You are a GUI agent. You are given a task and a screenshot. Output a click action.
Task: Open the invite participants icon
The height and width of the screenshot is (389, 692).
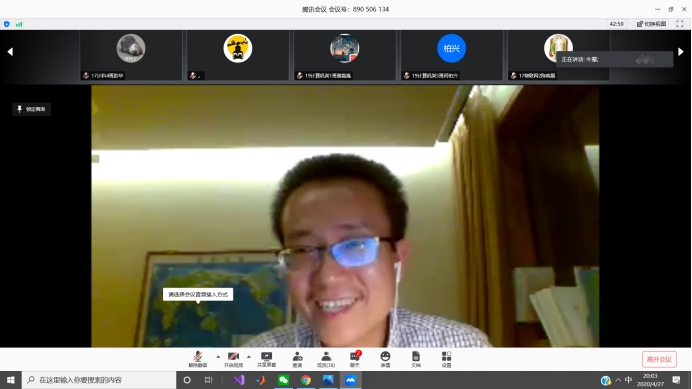coord(297,359)
